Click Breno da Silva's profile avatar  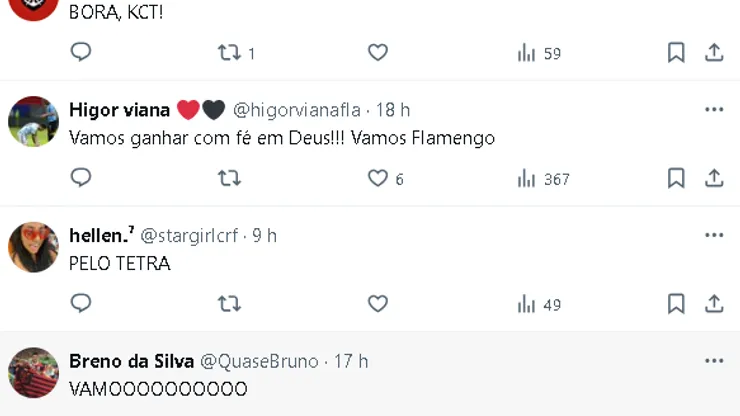click(33, 373)
